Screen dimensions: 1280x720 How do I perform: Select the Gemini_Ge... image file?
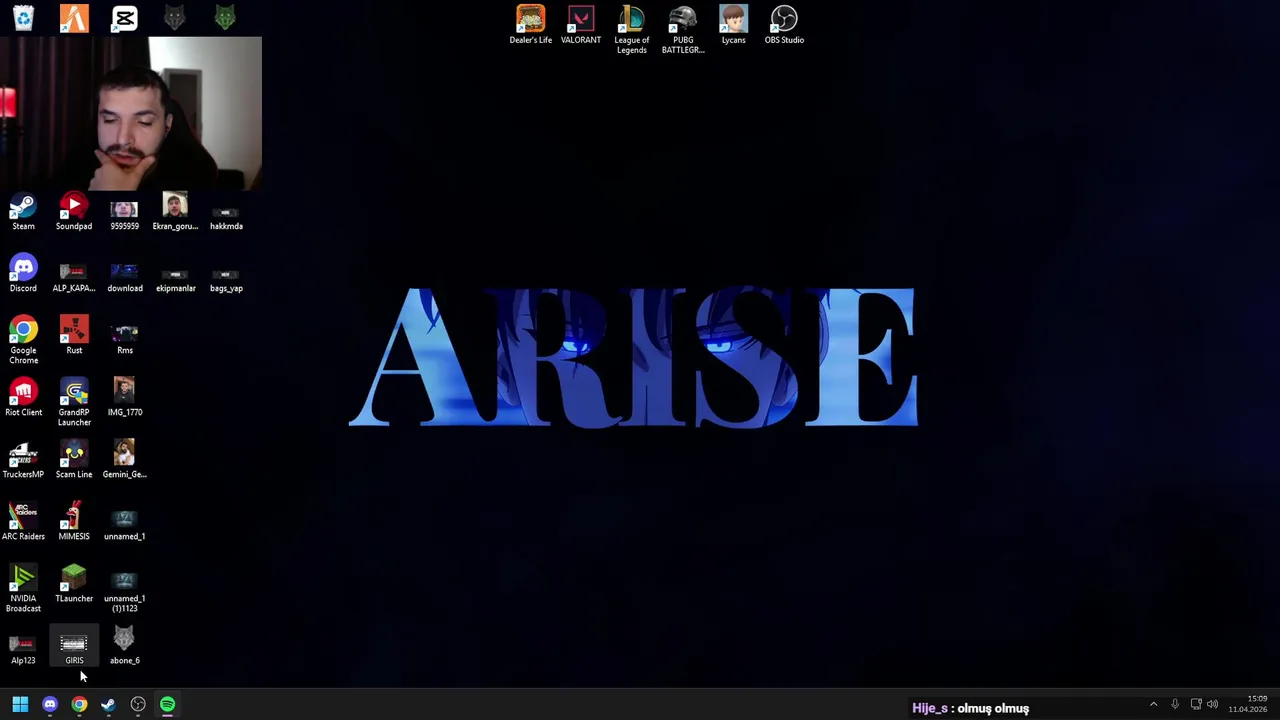click(x=124, y=460)
